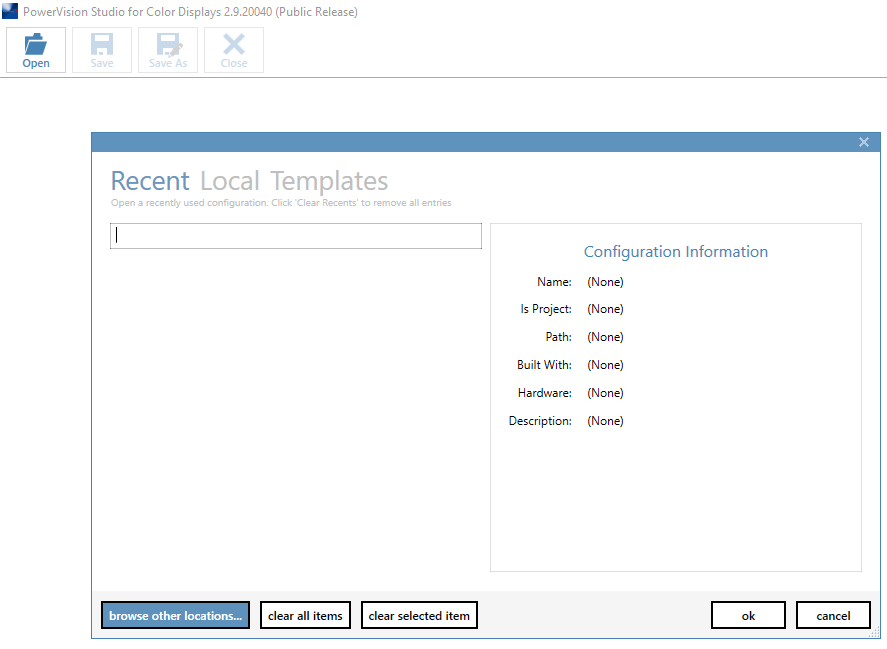This screenshot has height=649, width=887.
Task: Close the recent configurations dialog
Action: tap(863, 142)
